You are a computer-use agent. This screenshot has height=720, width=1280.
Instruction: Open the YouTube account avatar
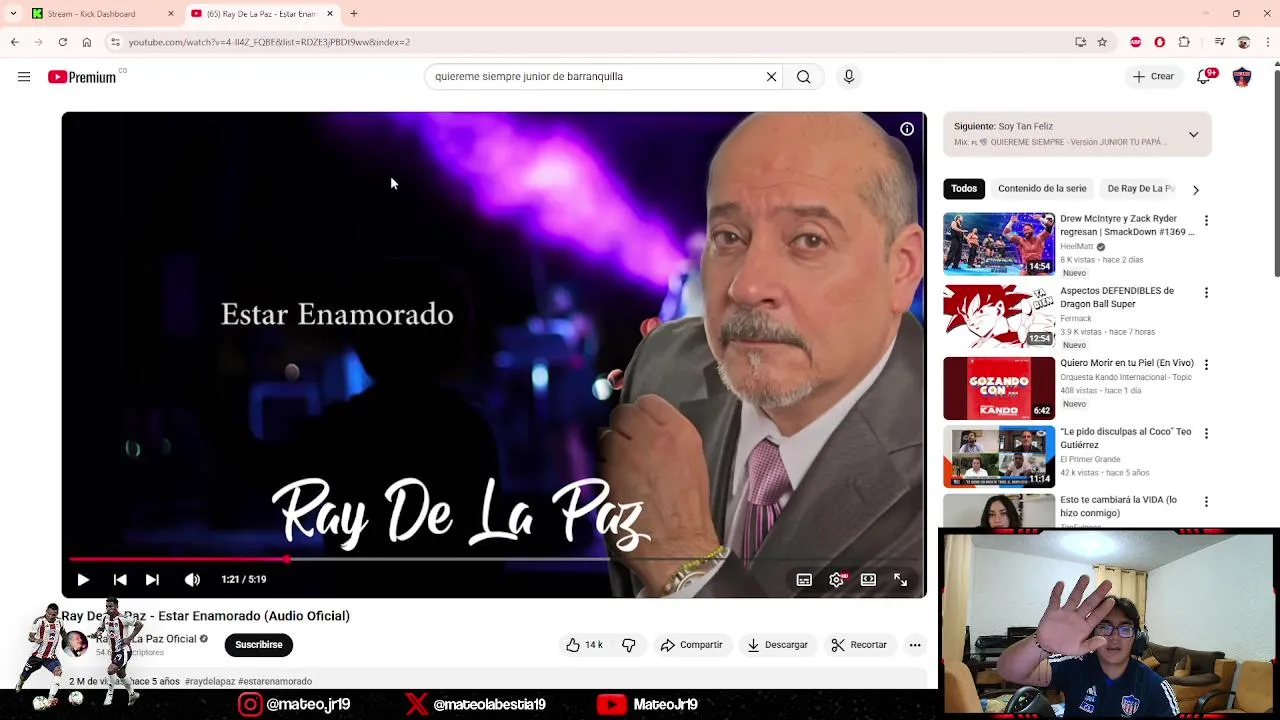coord(1242,77)
